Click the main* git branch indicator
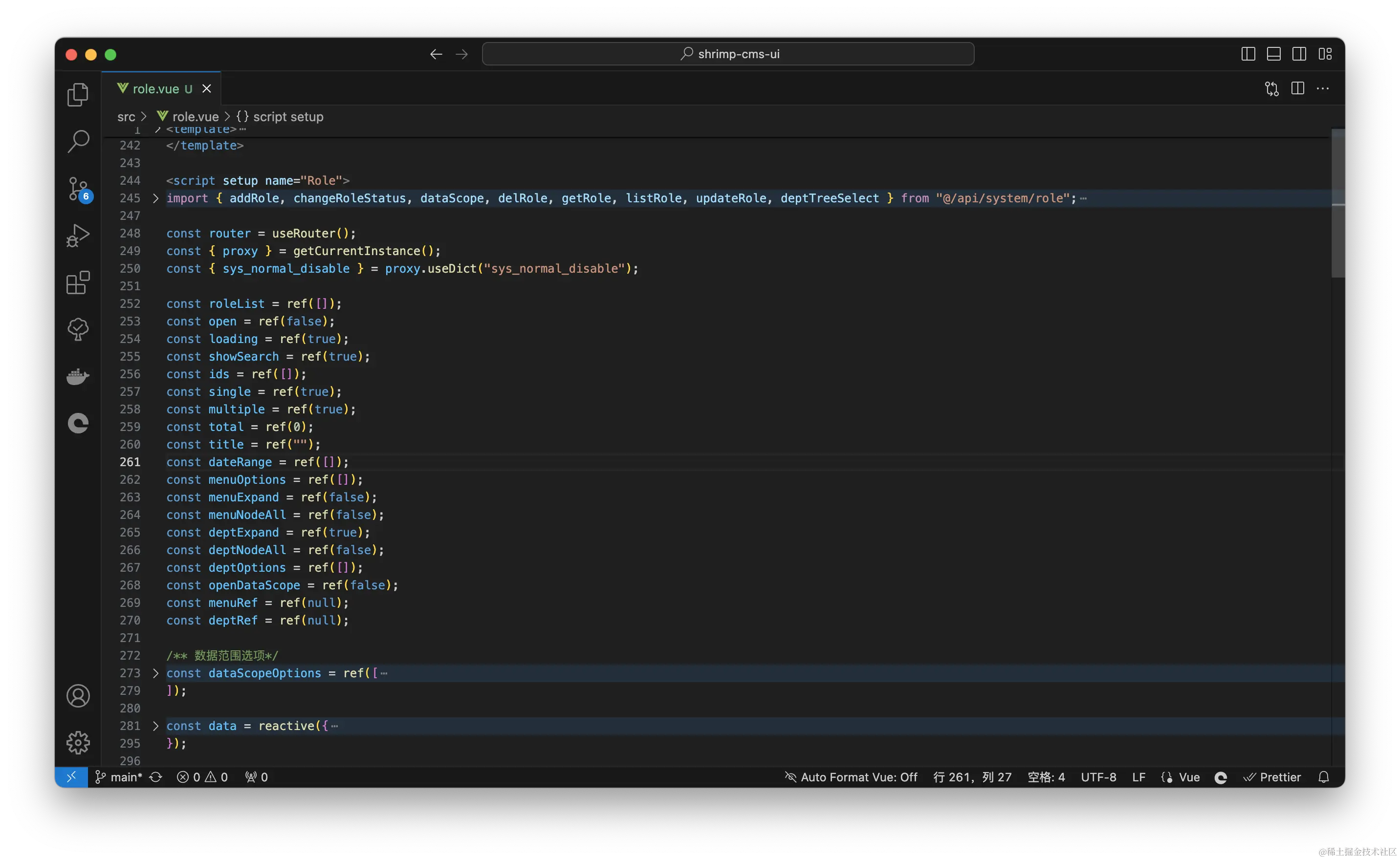1400x860 pixels. (119, 777)
